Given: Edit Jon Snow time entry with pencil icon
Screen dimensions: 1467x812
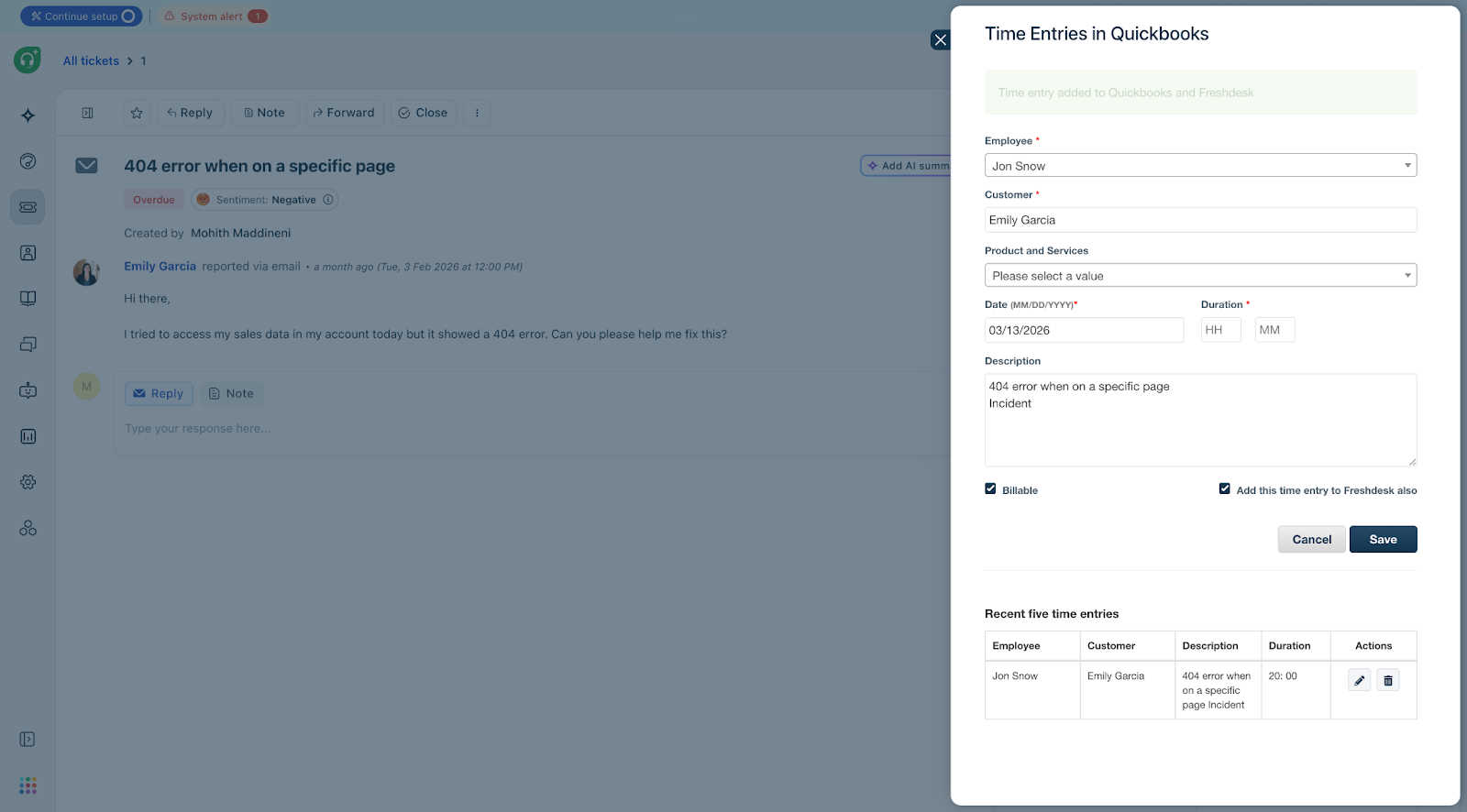Looking at the screenshot, I should coord(1360,680).
